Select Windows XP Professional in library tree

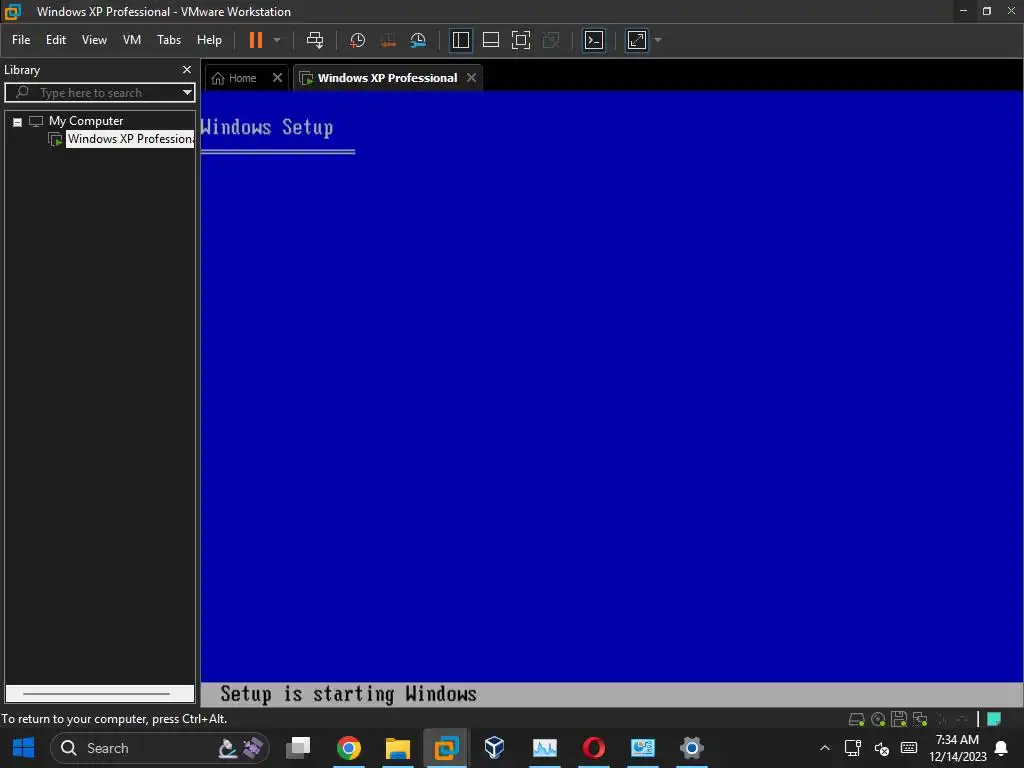point(130,139)
